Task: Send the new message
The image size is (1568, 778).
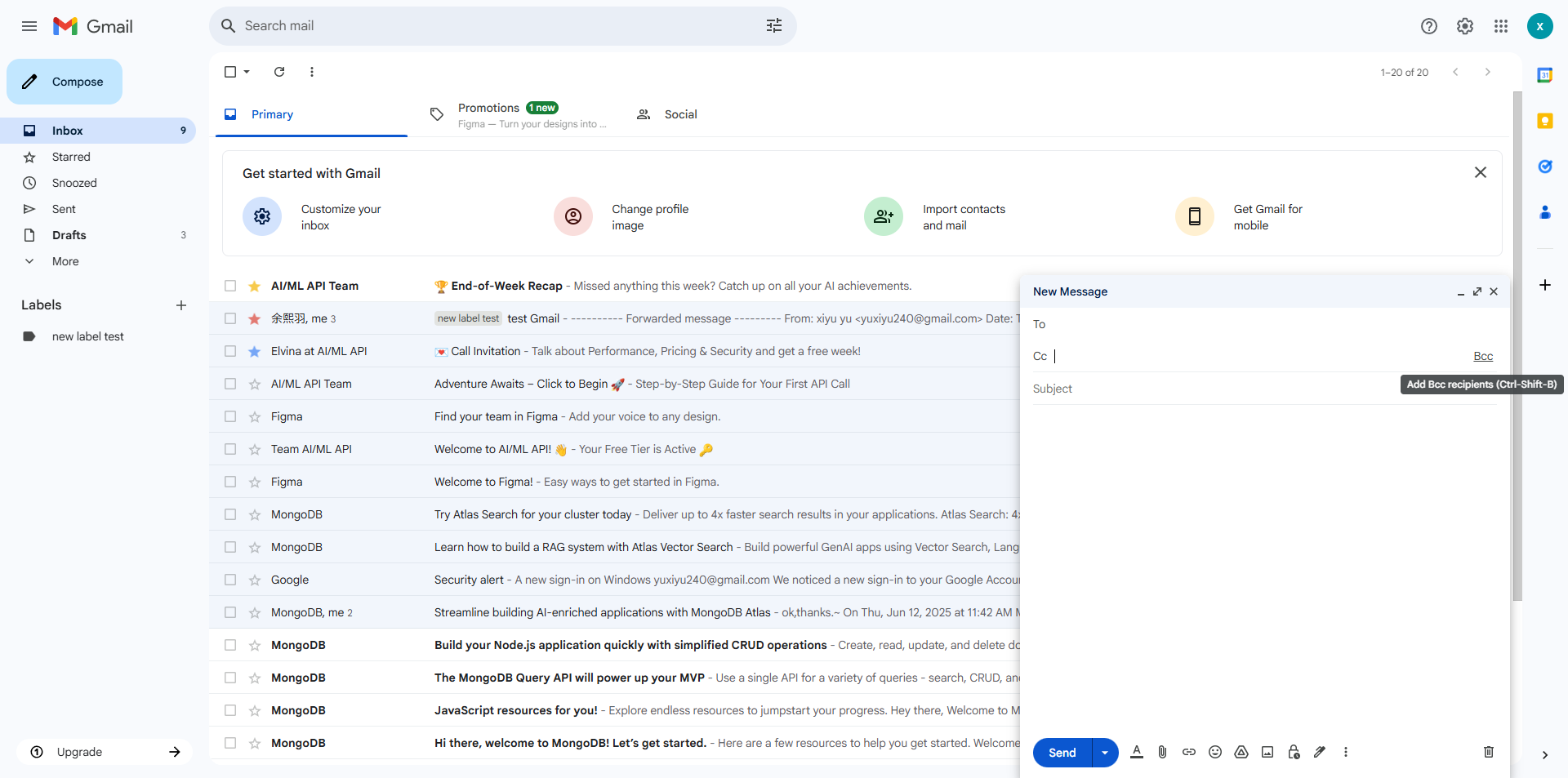Action: (1062, 753)
